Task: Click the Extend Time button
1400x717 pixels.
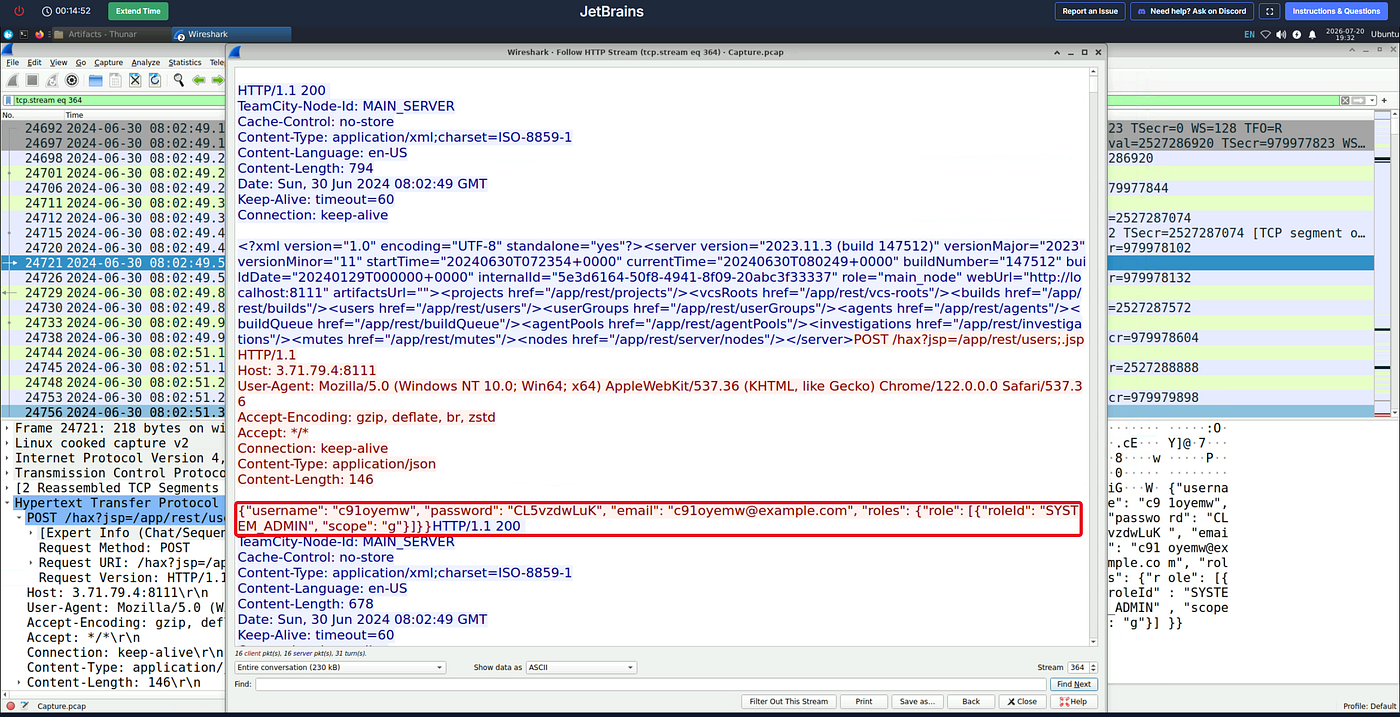Action: [138, 11]
